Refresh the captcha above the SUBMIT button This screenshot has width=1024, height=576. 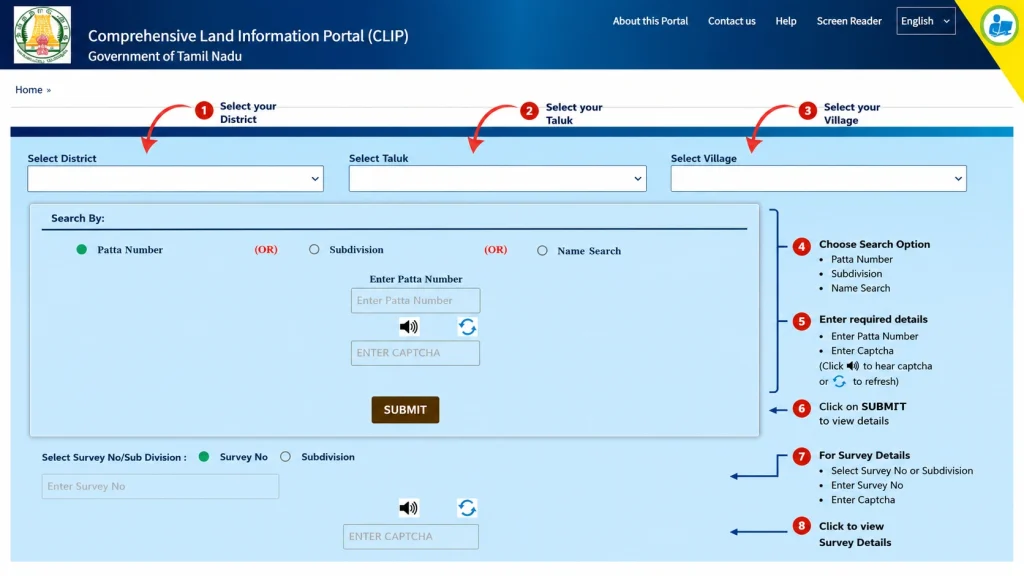[x=467, y=327]
